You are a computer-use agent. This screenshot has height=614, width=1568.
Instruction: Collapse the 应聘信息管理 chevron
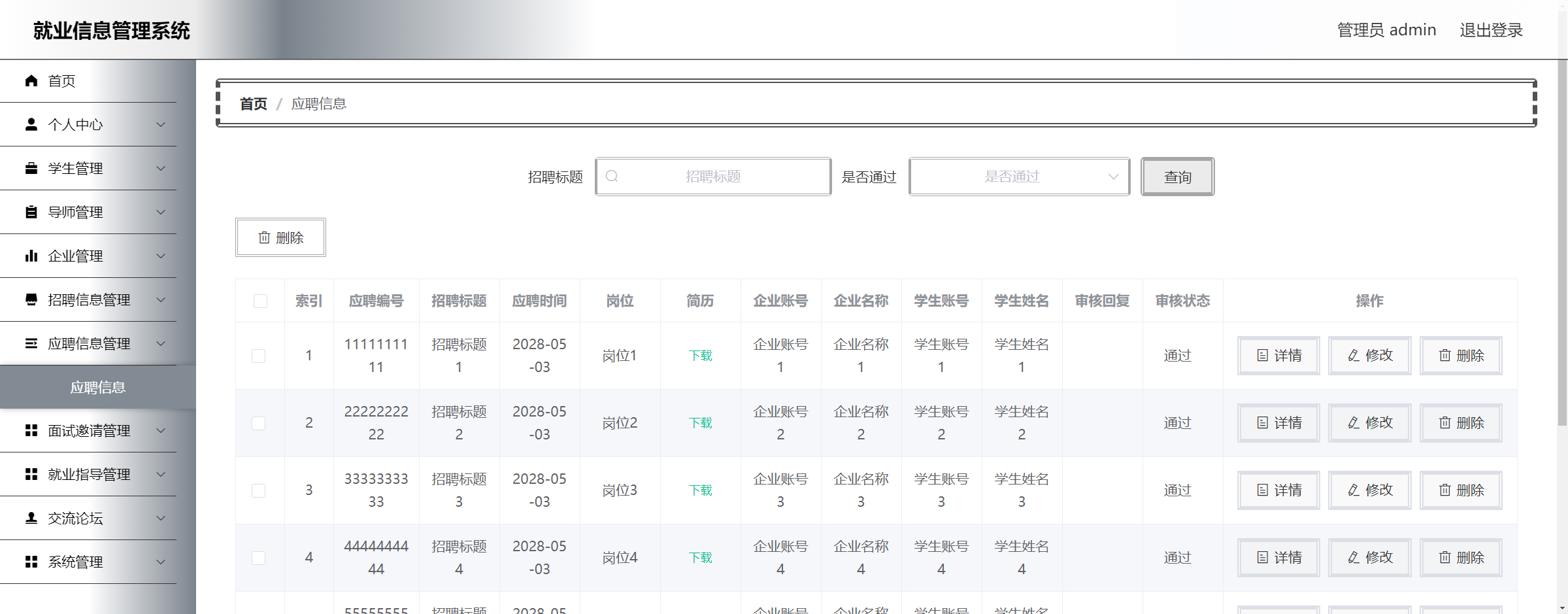tap(161, 343)
